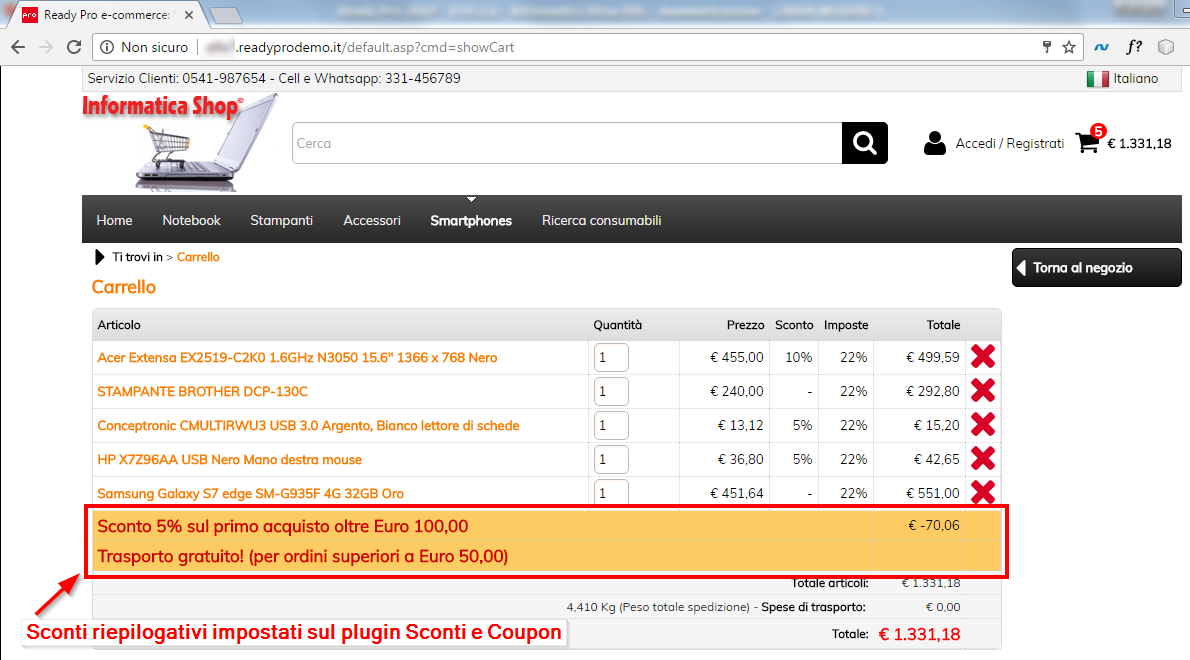Click the browser back arrow
This screenshot has width=1190, height=660.
pyautogui.click(x=18, y=47)
